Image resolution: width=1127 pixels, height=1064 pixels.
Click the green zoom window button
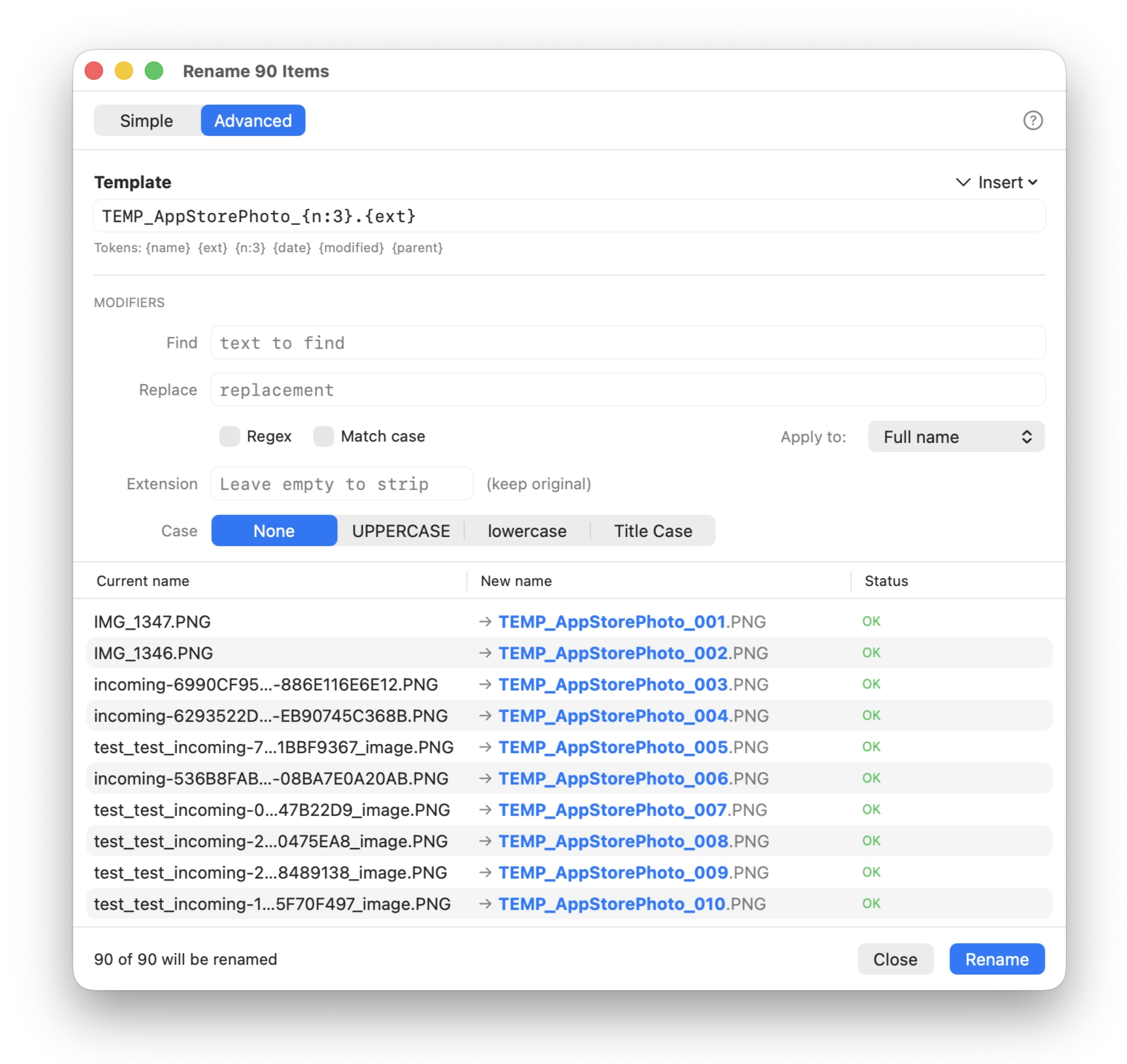154,71
